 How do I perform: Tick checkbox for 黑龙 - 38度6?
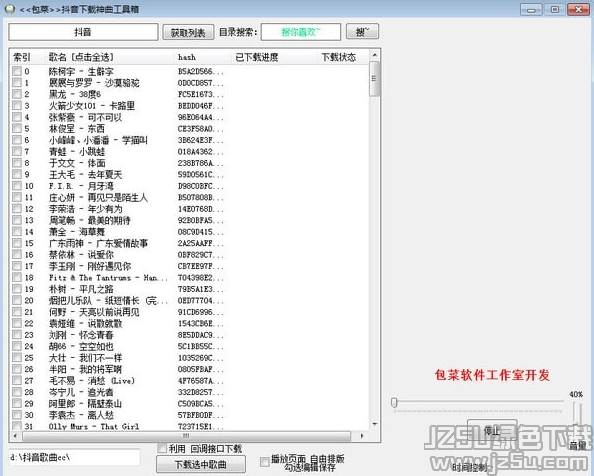click(17, 94)
